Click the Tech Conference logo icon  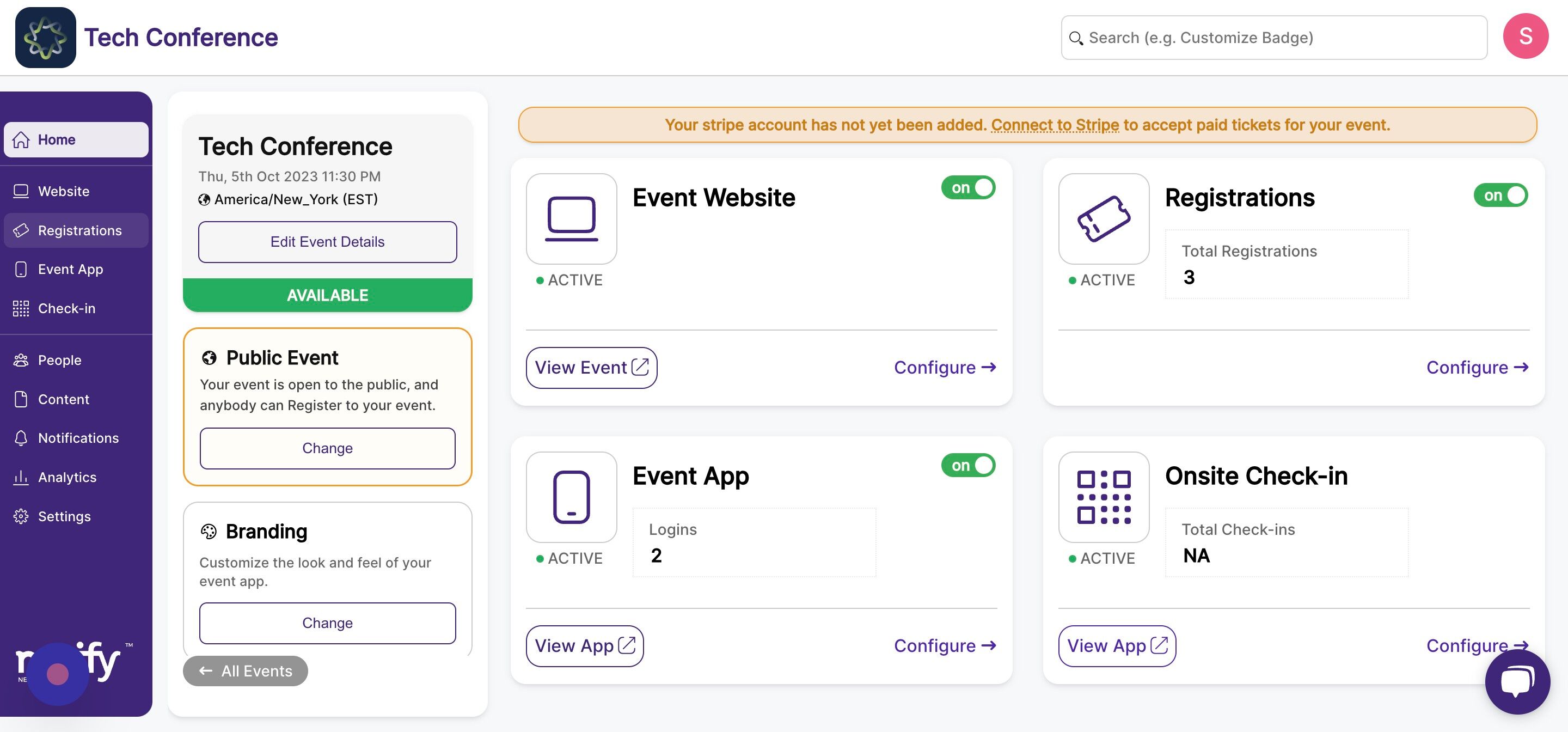tap(46, 38)
